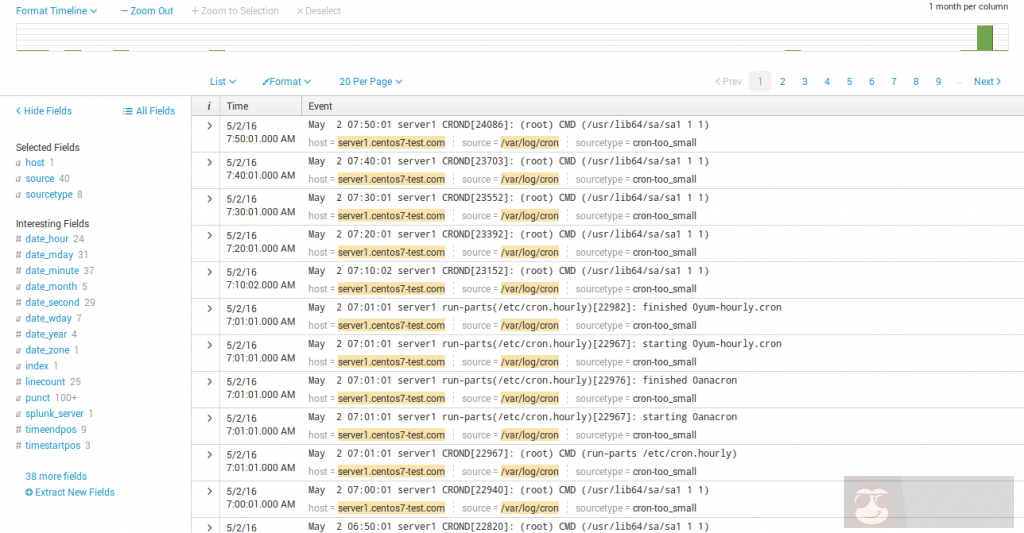Viewport: 1024px width, 533px height.
Task: Click event text CROND[23392] line
Action: 508,234
